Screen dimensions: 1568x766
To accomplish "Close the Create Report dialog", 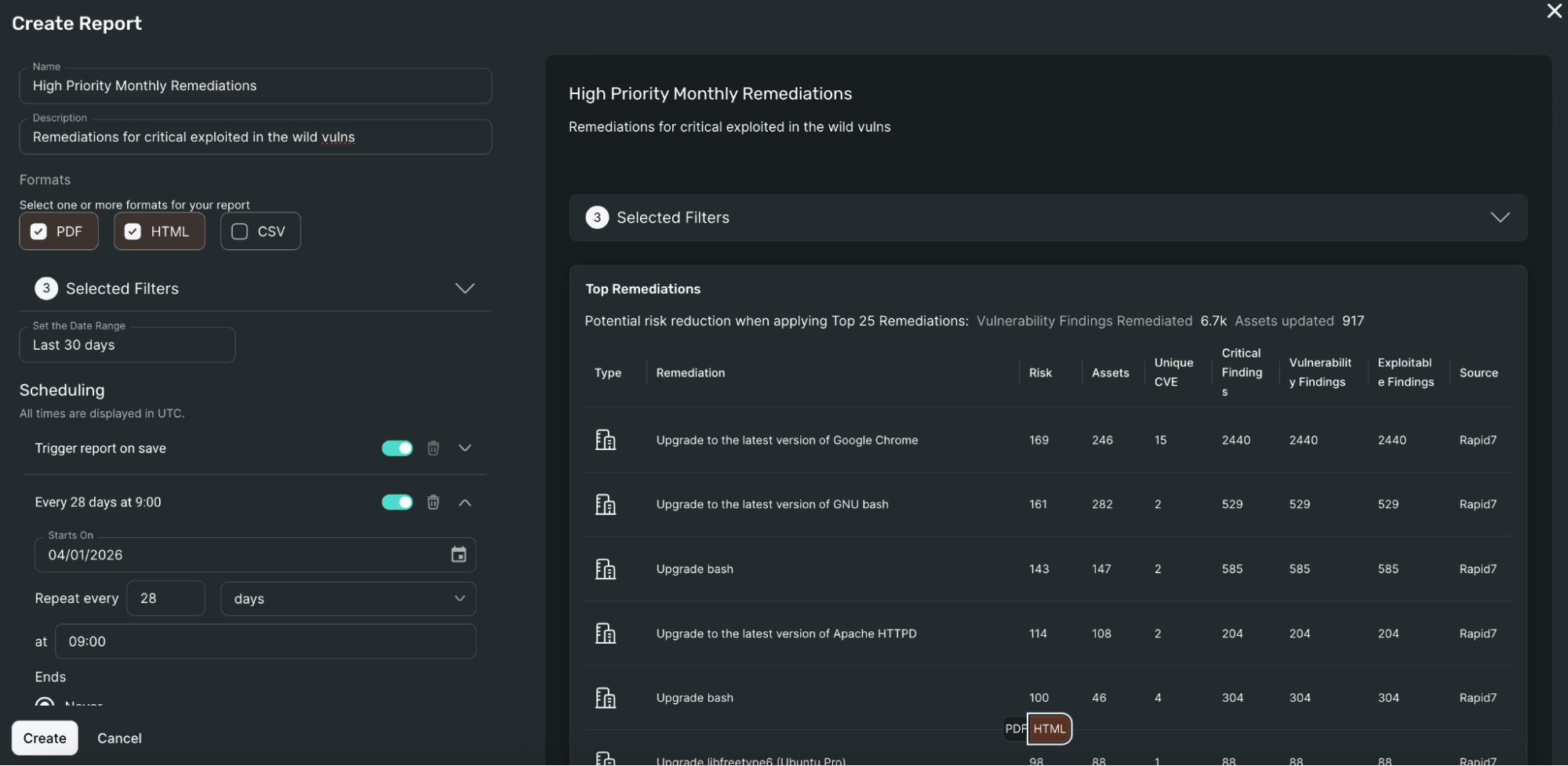I will pos(1554,11).
